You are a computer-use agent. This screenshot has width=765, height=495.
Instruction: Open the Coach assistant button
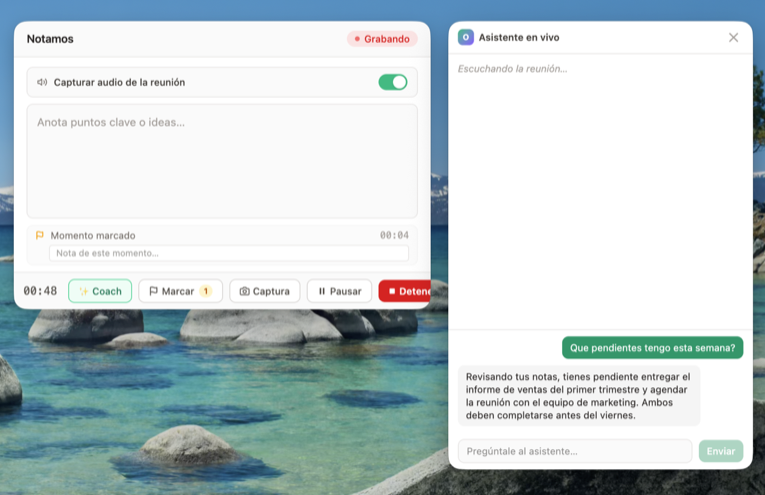[x=100, y=291]
